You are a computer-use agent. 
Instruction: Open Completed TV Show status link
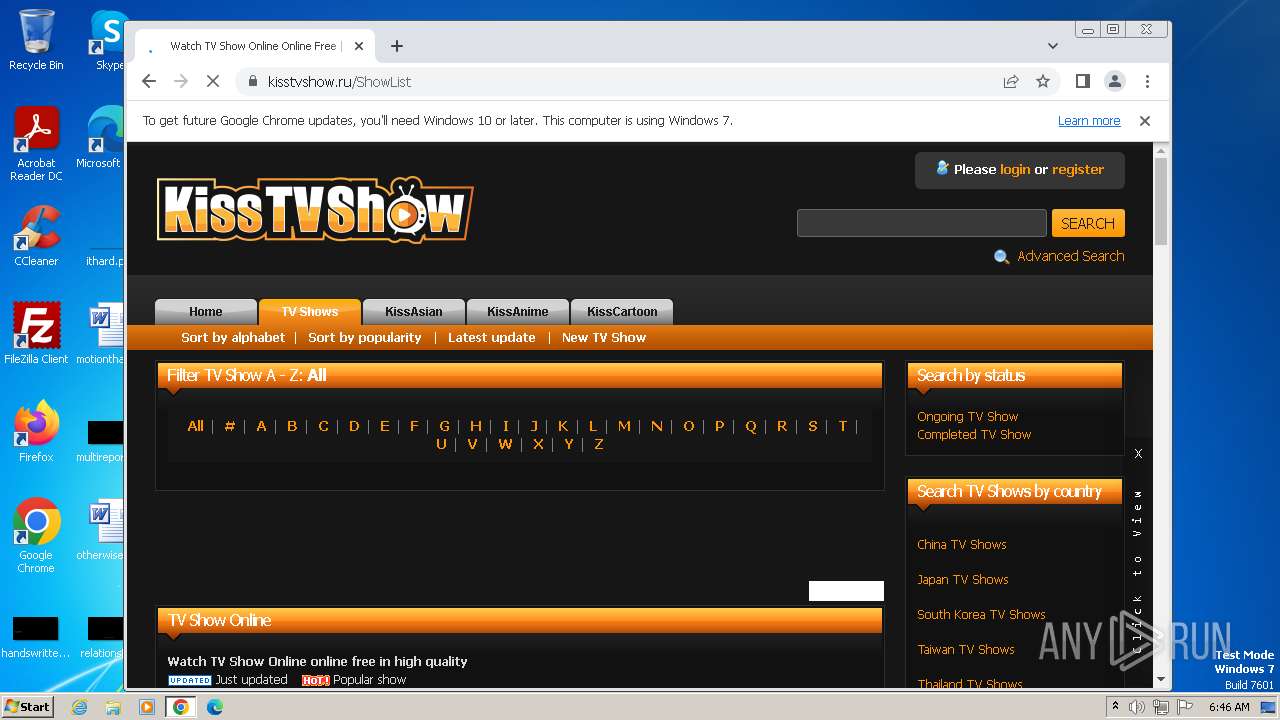pyautogui.click(x=974, y=435)
